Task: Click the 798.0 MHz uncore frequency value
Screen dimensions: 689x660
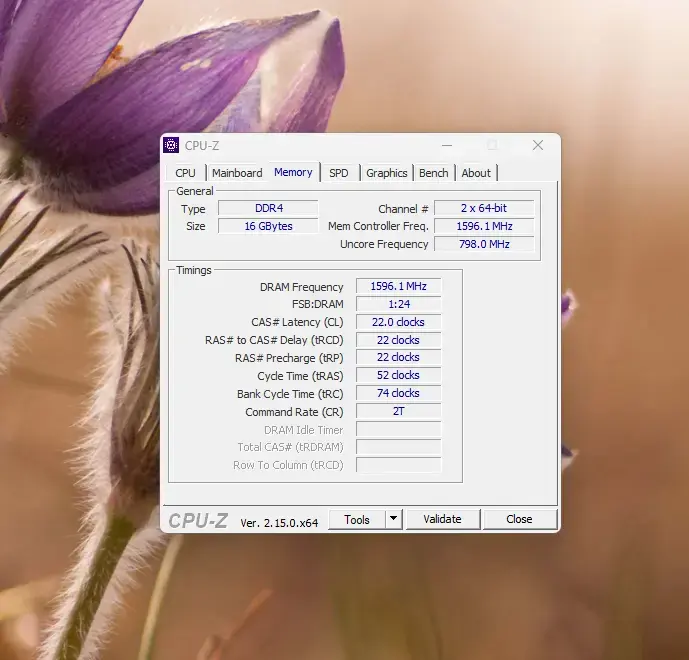Action: coord(484,244)
